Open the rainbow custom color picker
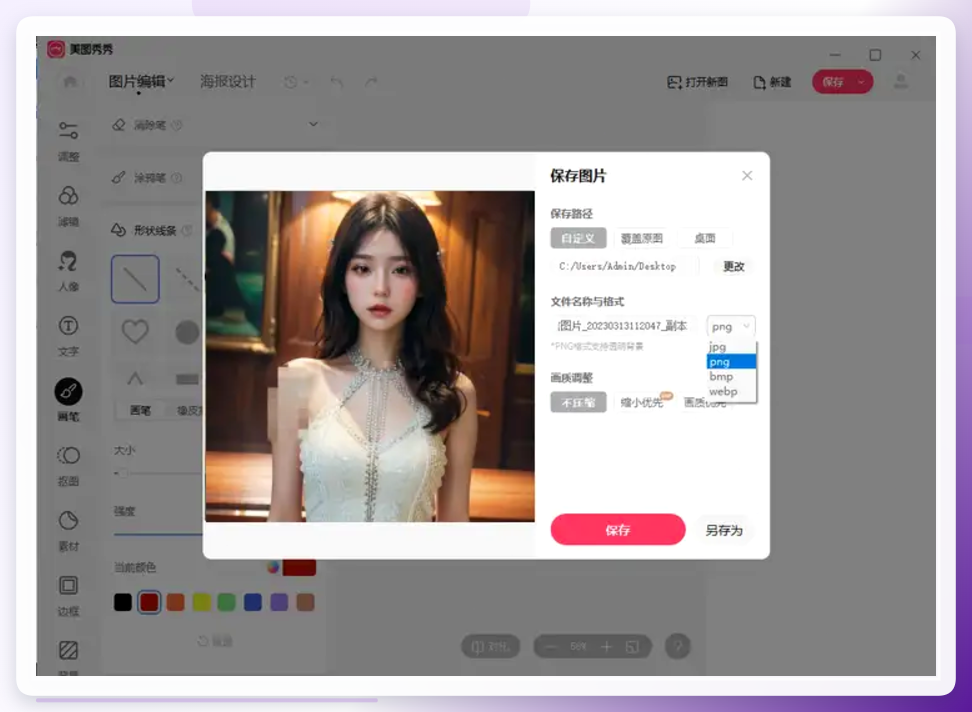 point(273,566)
